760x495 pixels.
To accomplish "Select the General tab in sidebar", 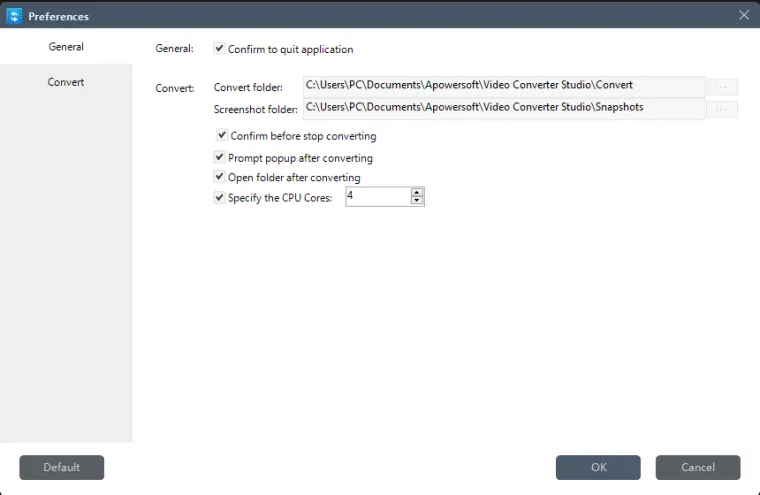I will click(x=66, y=47).
